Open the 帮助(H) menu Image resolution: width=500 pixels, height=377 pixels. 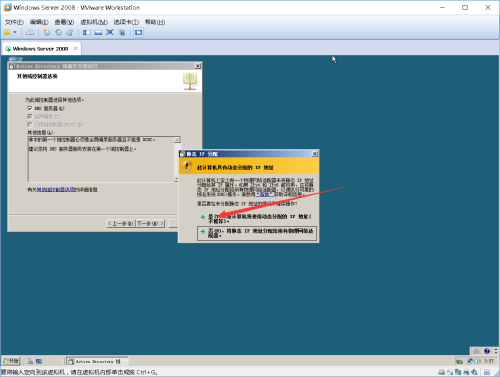[x=155, y=22]
